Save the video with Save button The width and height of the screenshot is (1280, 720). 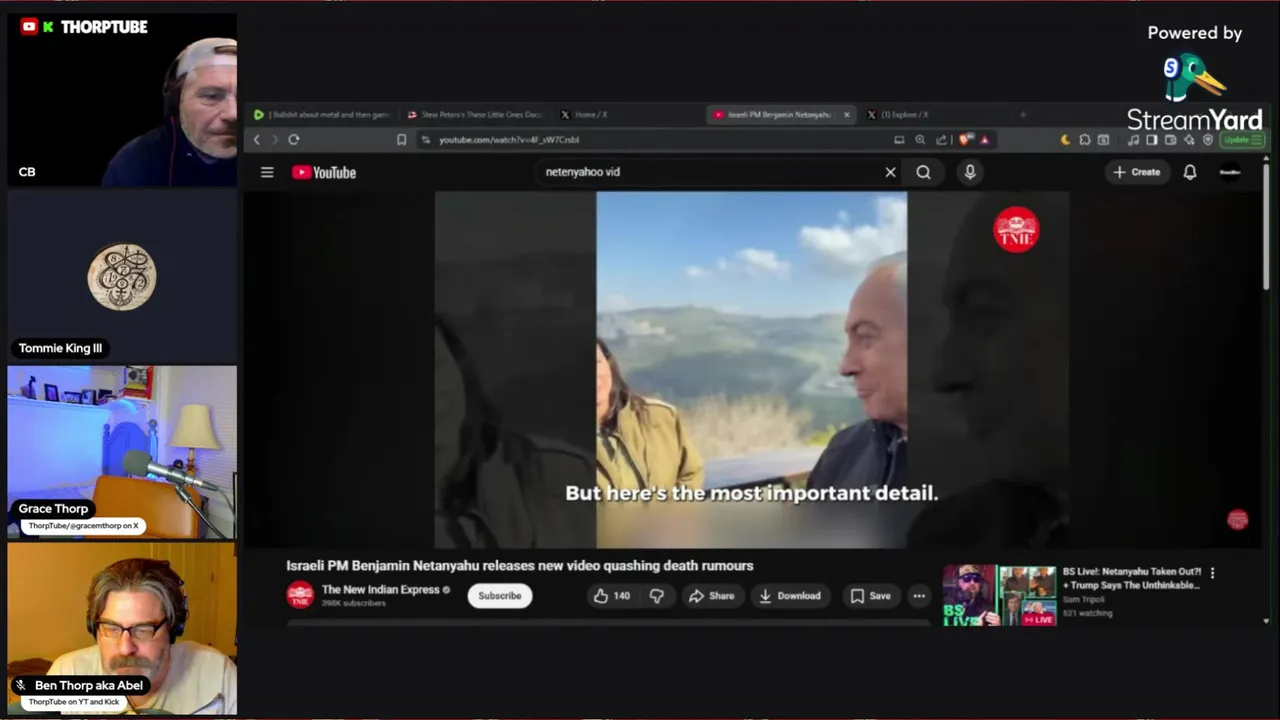pos(870,596)
